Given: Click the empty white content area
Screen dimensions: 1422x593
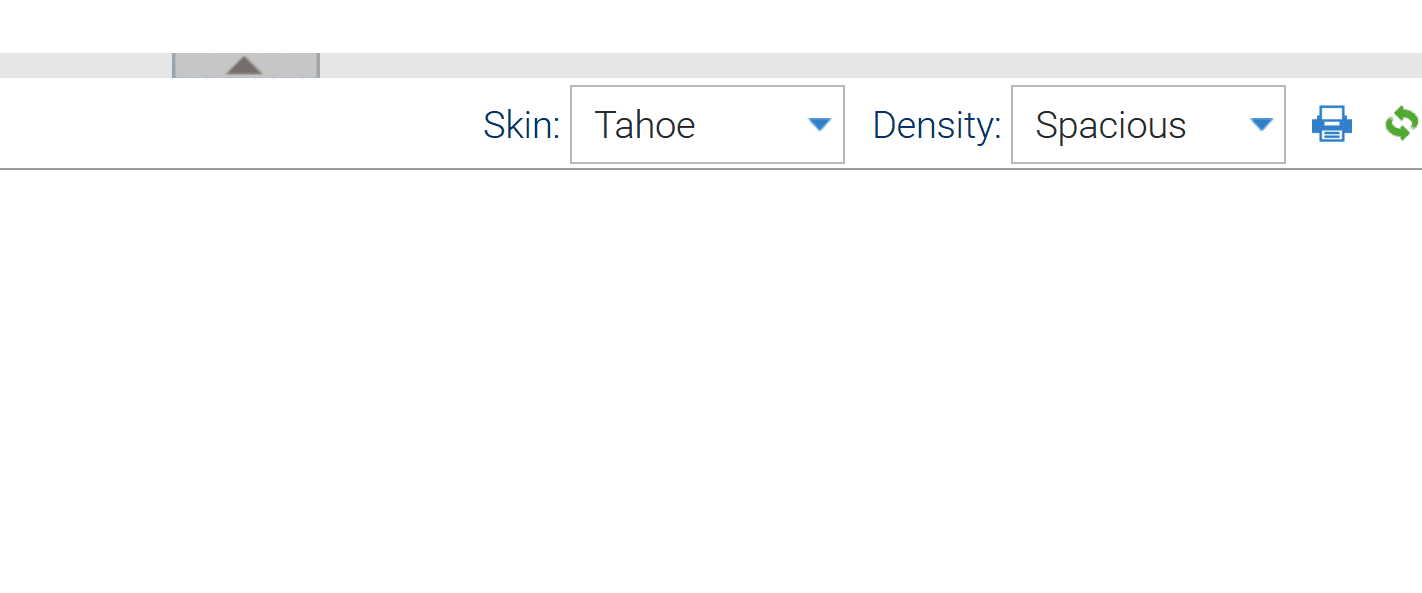Looking at the screenshot, I should (x=711, y=380).
